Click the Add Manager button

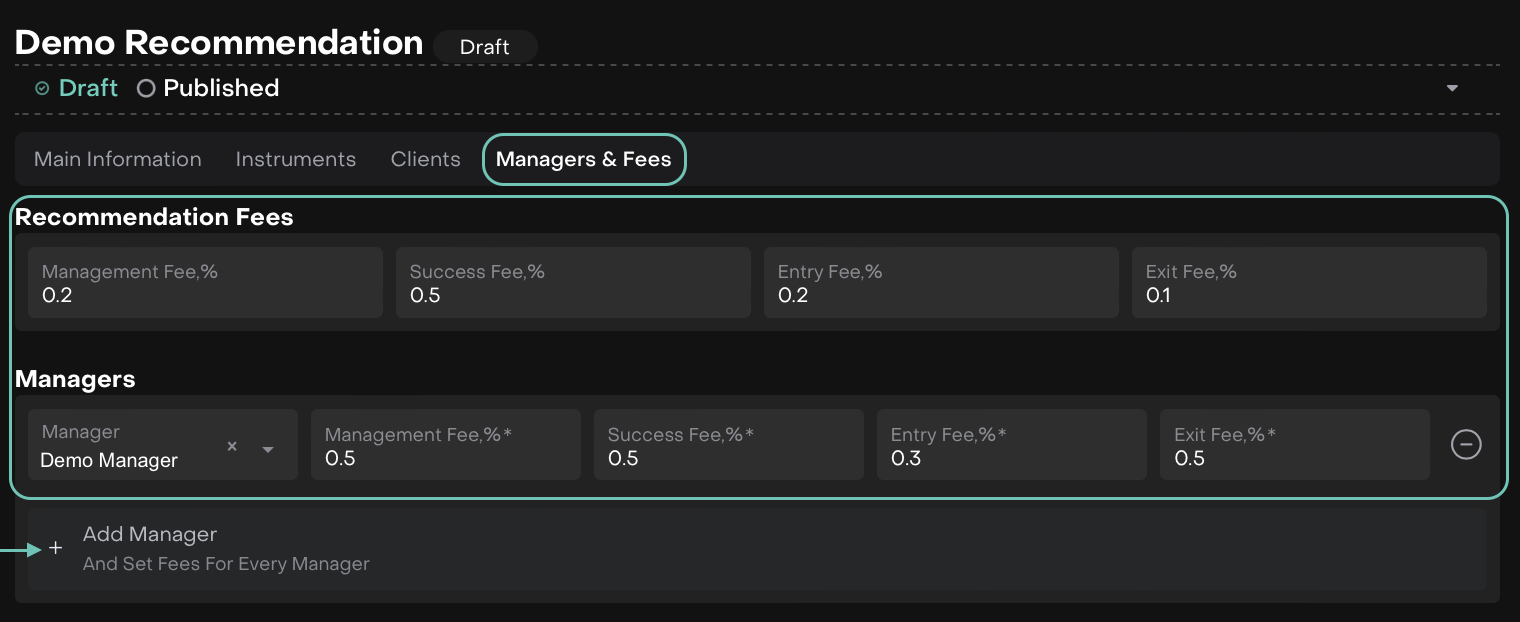click(150, 548)
